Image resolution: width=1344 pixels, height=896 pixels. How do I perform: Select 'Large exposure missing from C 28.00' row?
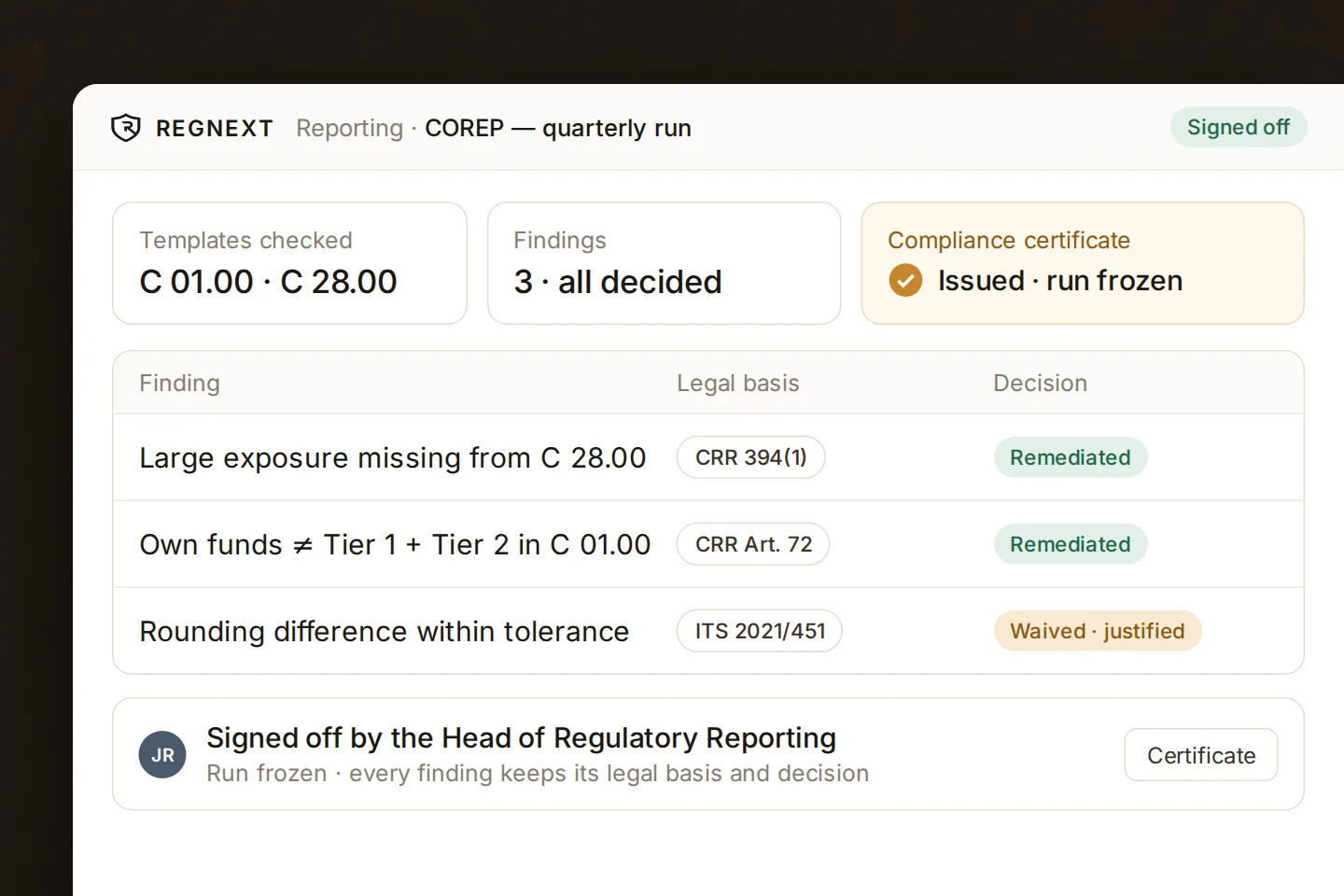[707, 457]
